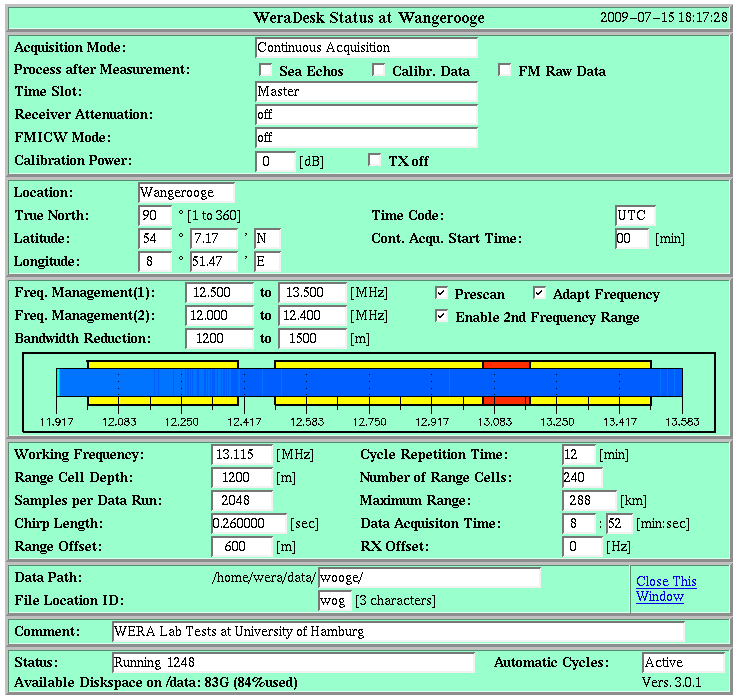Disable the Adapt Frequency checkbox
738x700 pixels.
[539, 293]
